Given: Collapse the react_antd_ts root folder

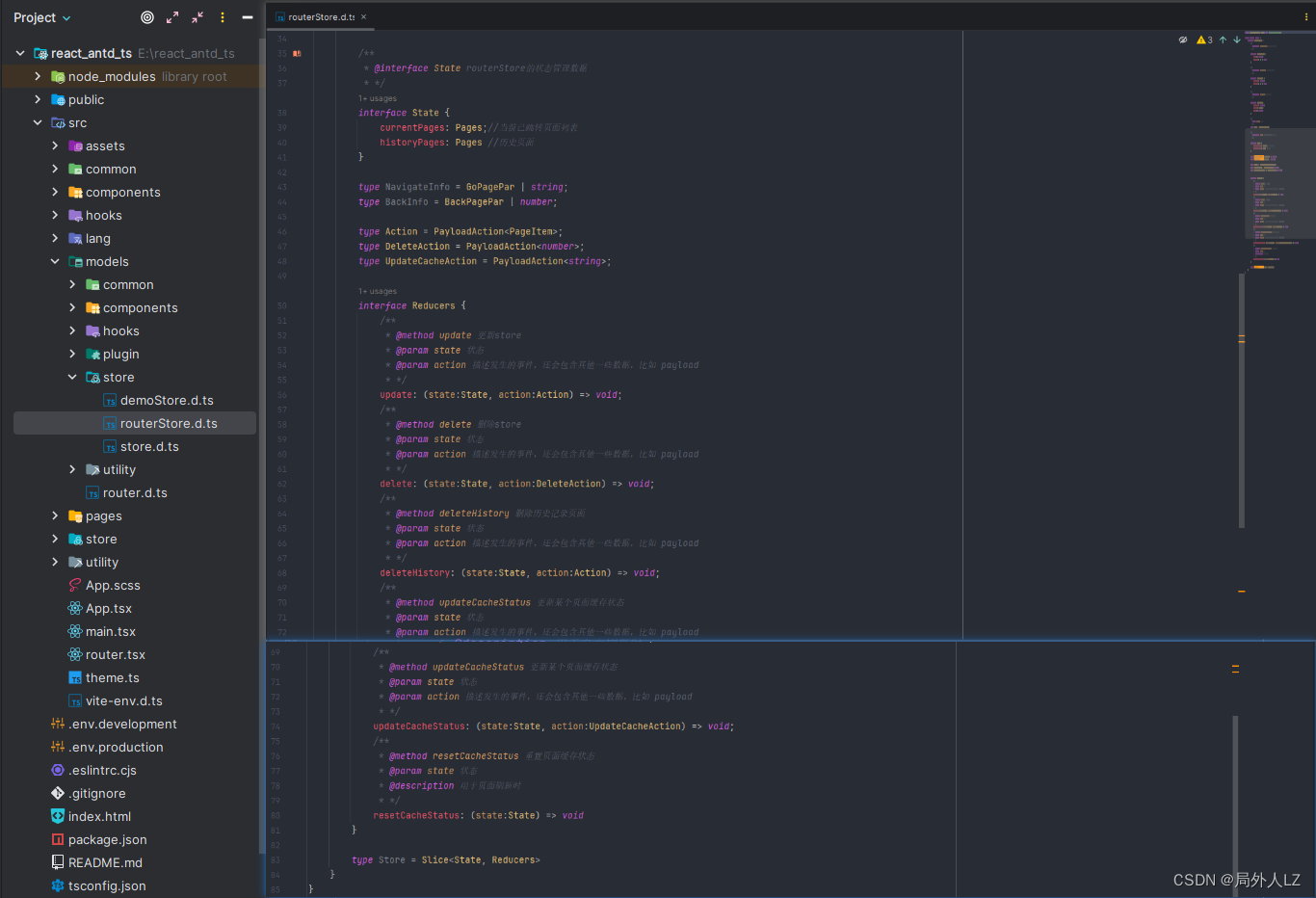Looking at the screenshot, I should point(20,53).
